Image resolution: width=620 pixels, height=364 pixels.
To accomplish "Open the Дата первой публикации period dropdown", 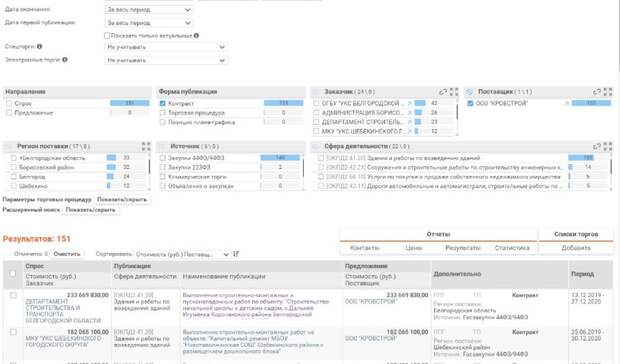I will (x=149, y=23).
